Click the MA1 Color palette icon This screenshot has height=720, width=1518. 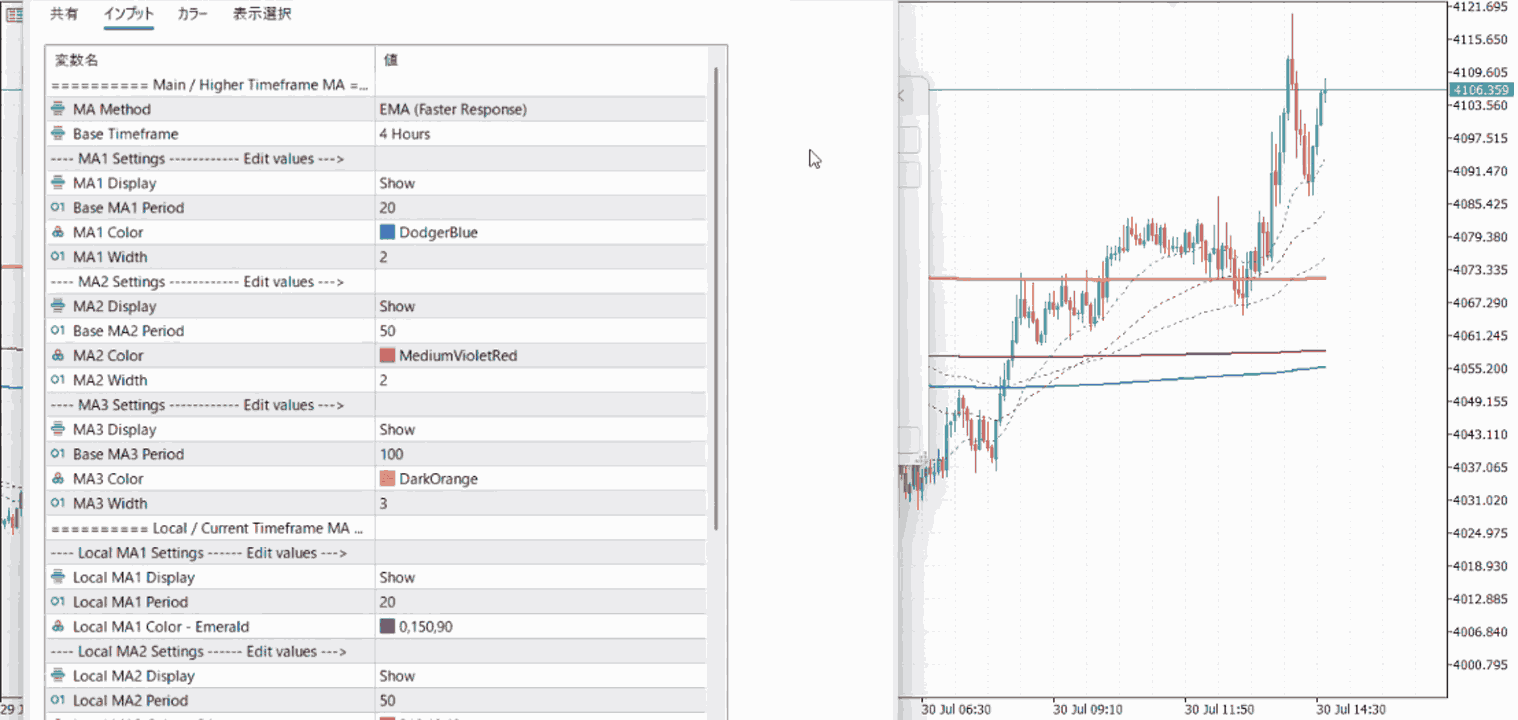click(x=59, y=232)
